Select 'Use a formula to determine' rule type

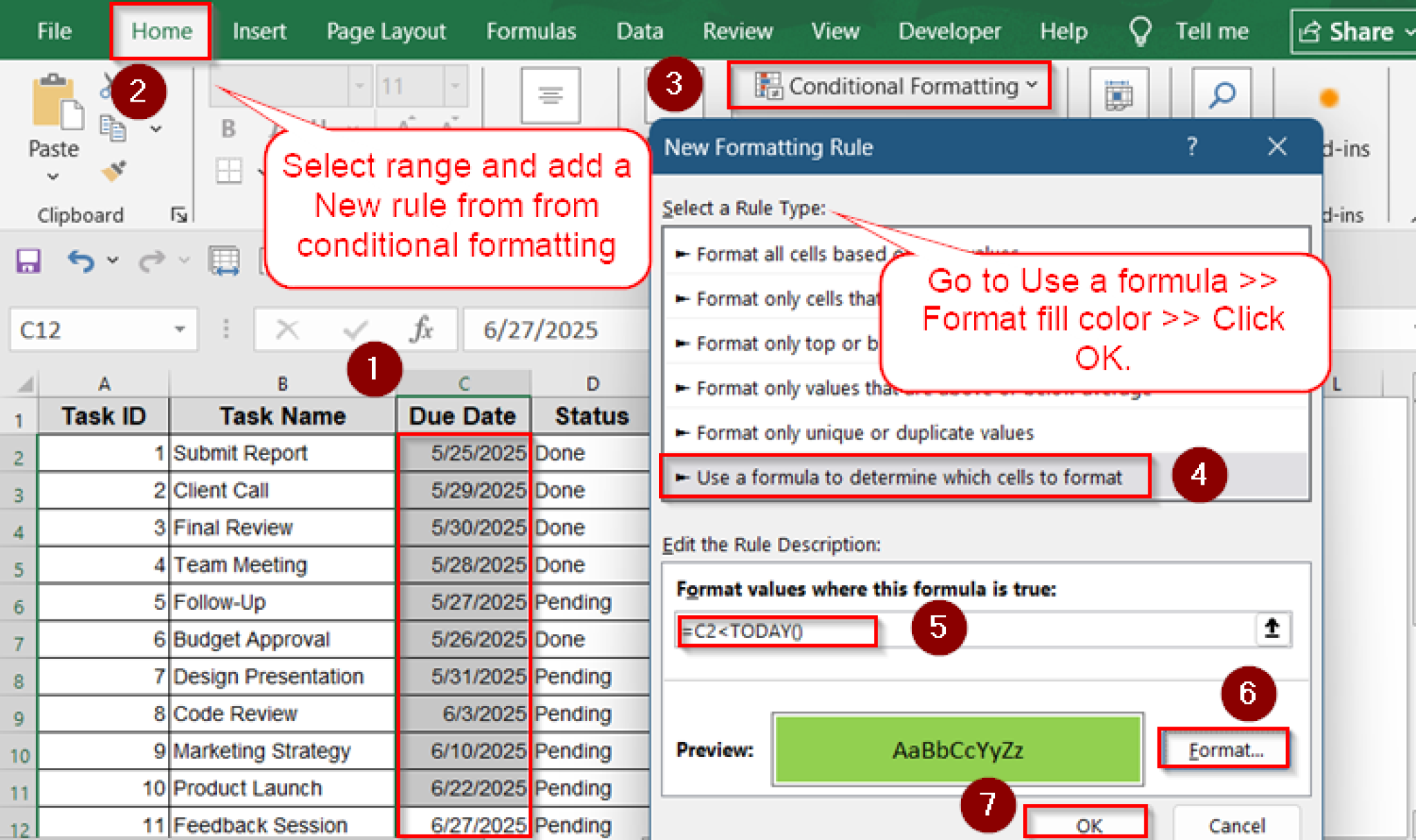[908, 477]
